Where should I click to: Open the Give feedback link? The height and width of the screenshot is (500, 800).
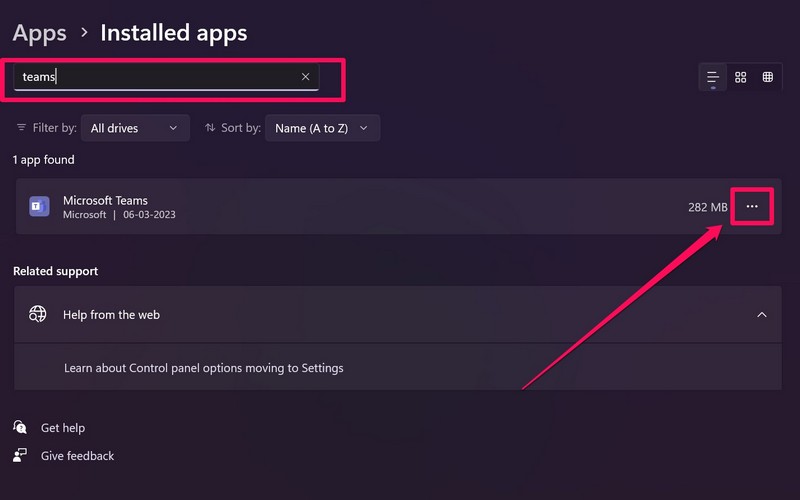(x=78, y=456)
